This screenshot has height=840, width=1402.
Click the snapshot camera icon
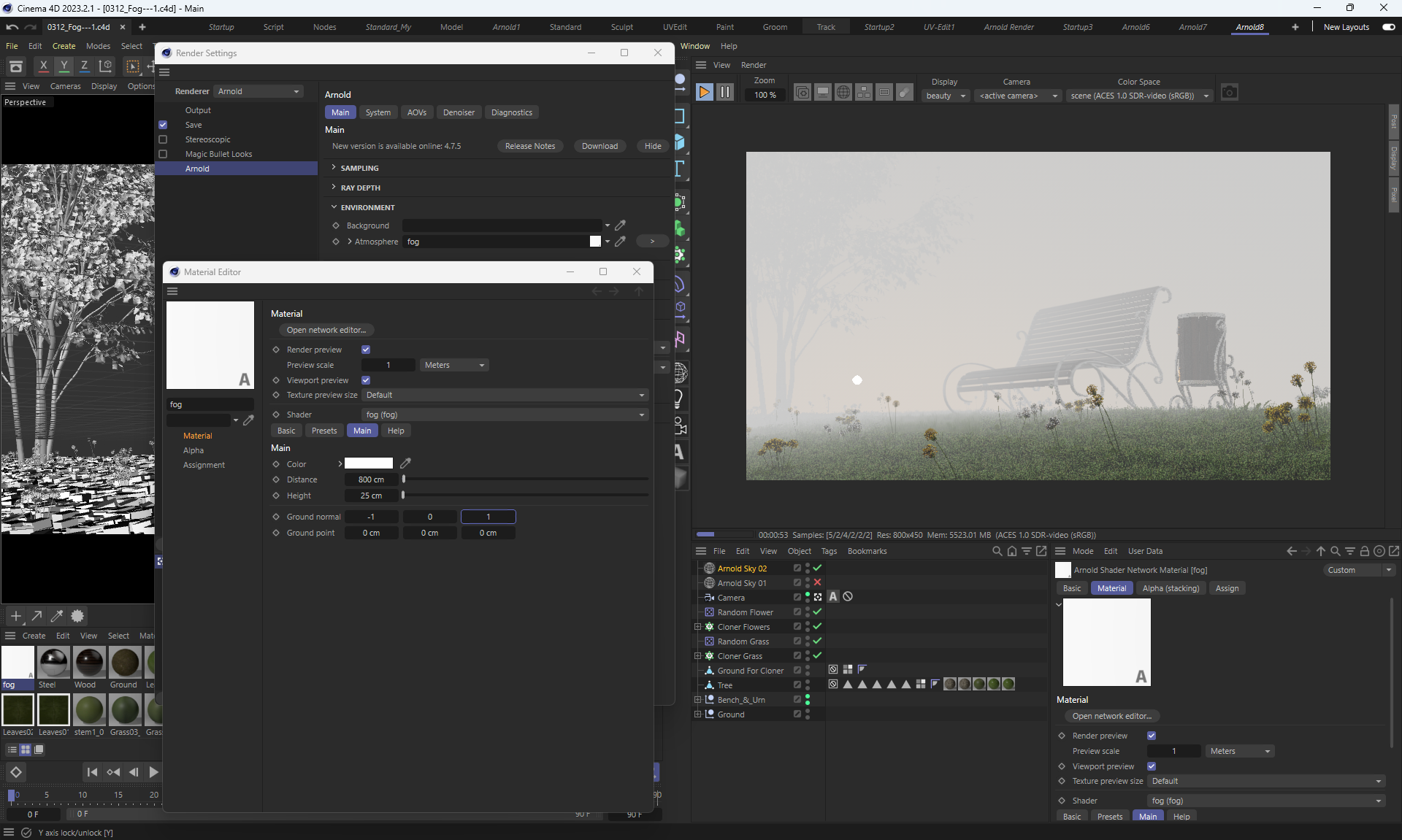1229,93
